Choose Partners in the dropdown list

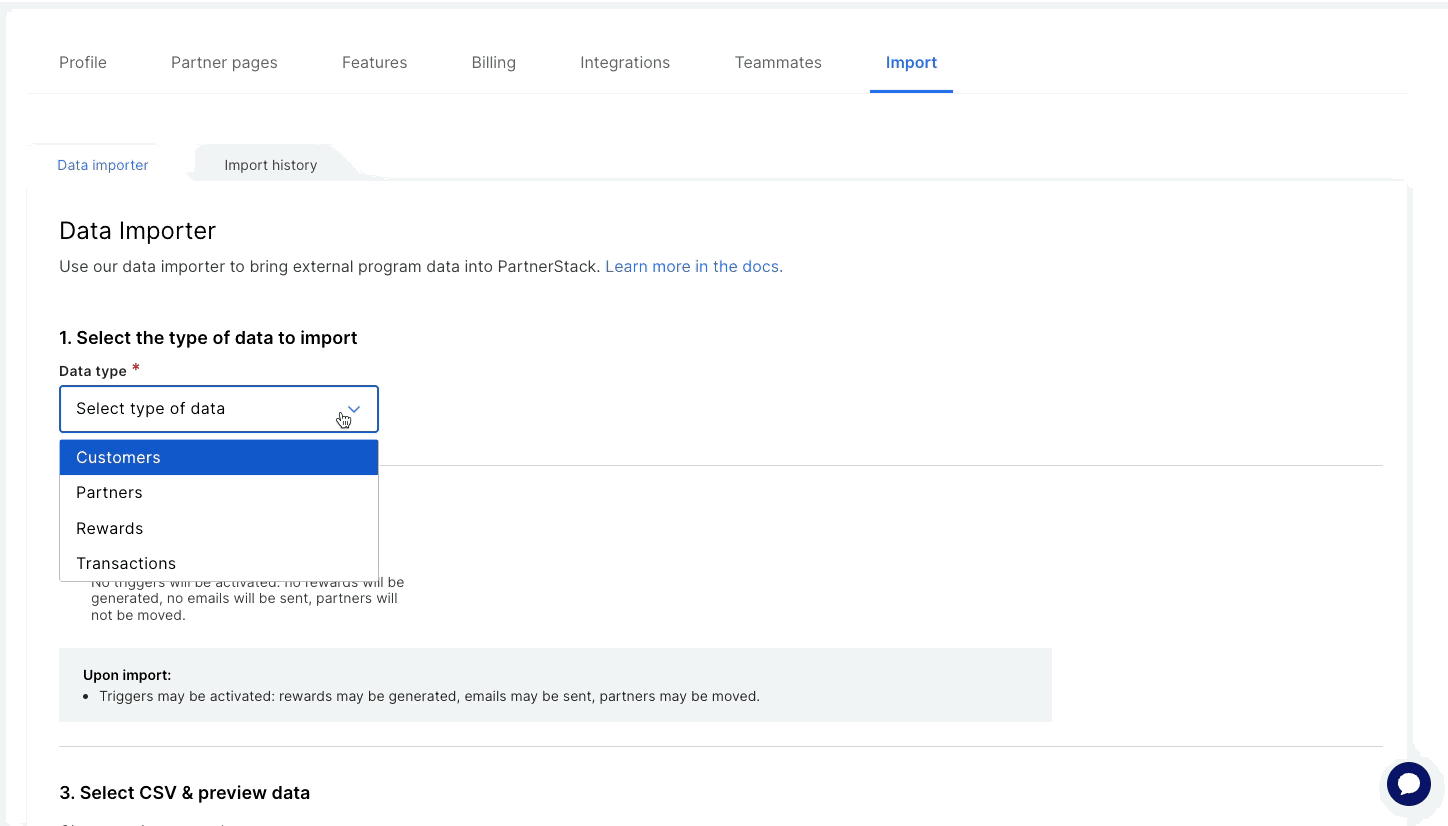click(219, 492)
